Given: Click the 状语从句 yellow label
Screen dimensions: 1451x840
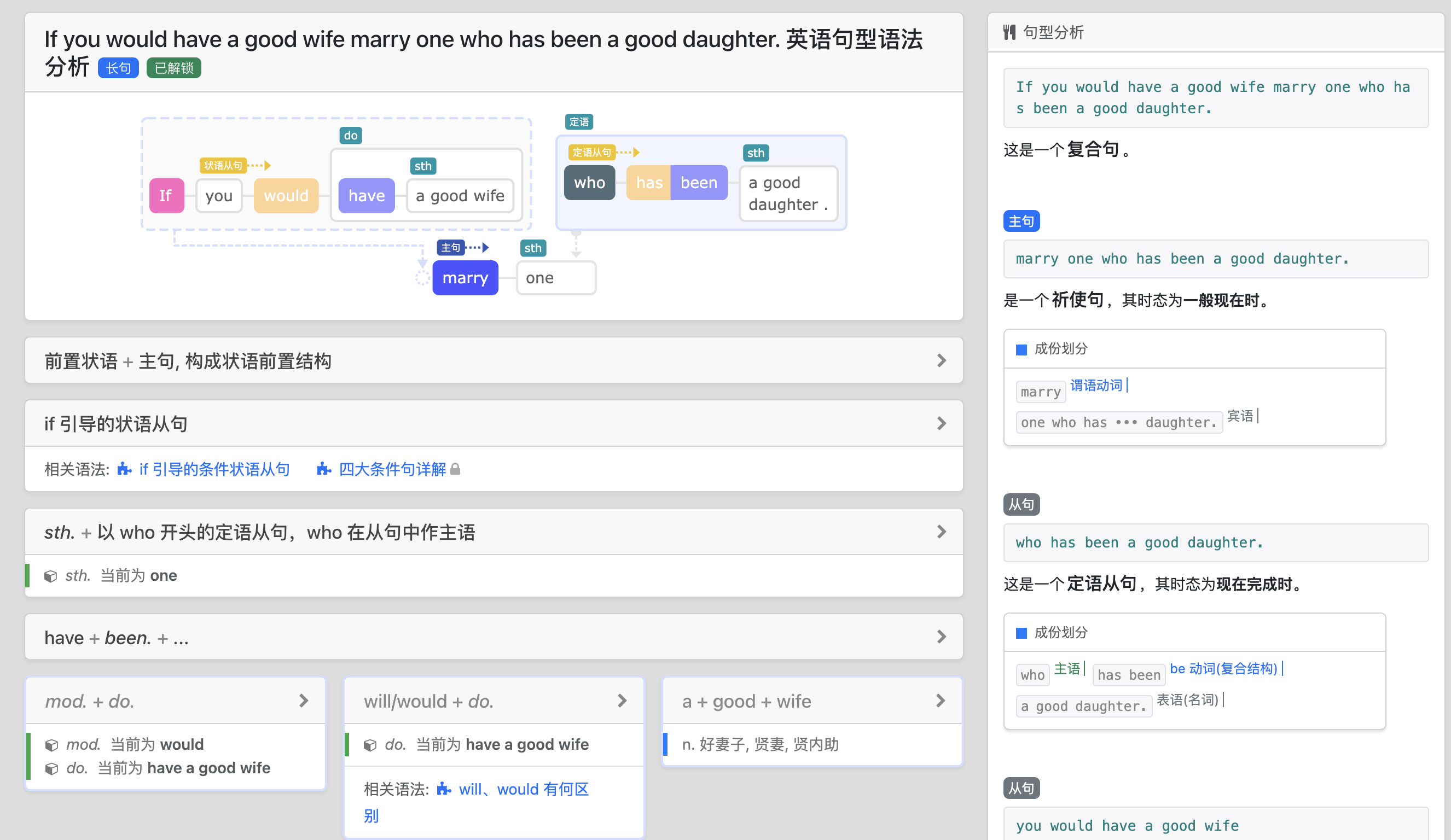Looking at the screenshot, I should (223, 166).
